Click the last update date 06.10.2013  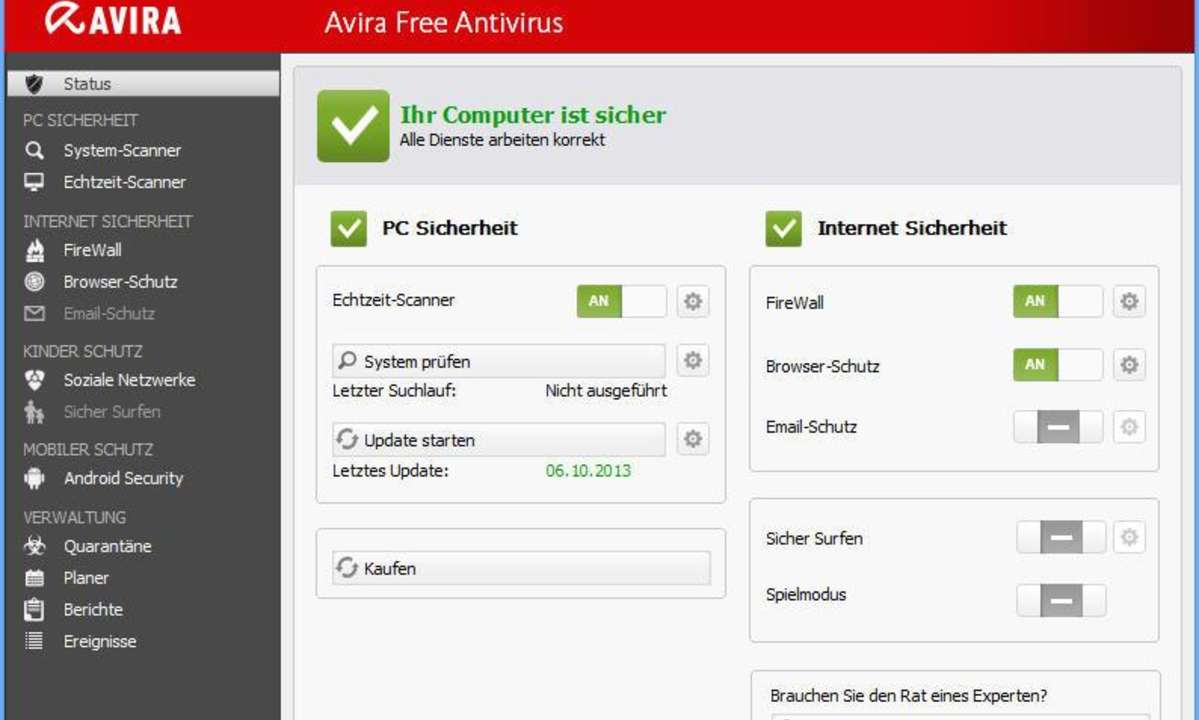[x=588, y=471]
